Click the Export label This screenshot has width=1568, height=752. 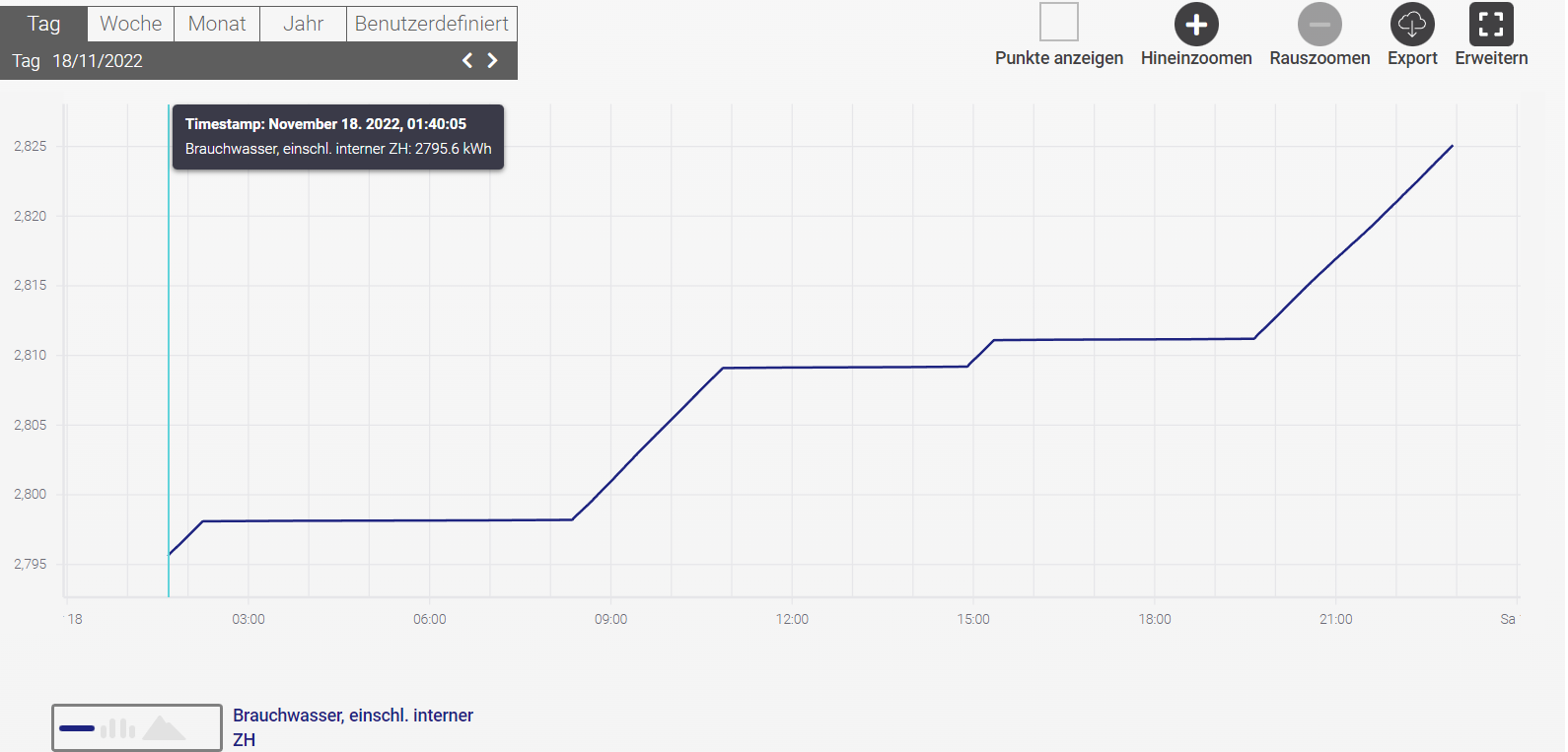pos(1412,58)
